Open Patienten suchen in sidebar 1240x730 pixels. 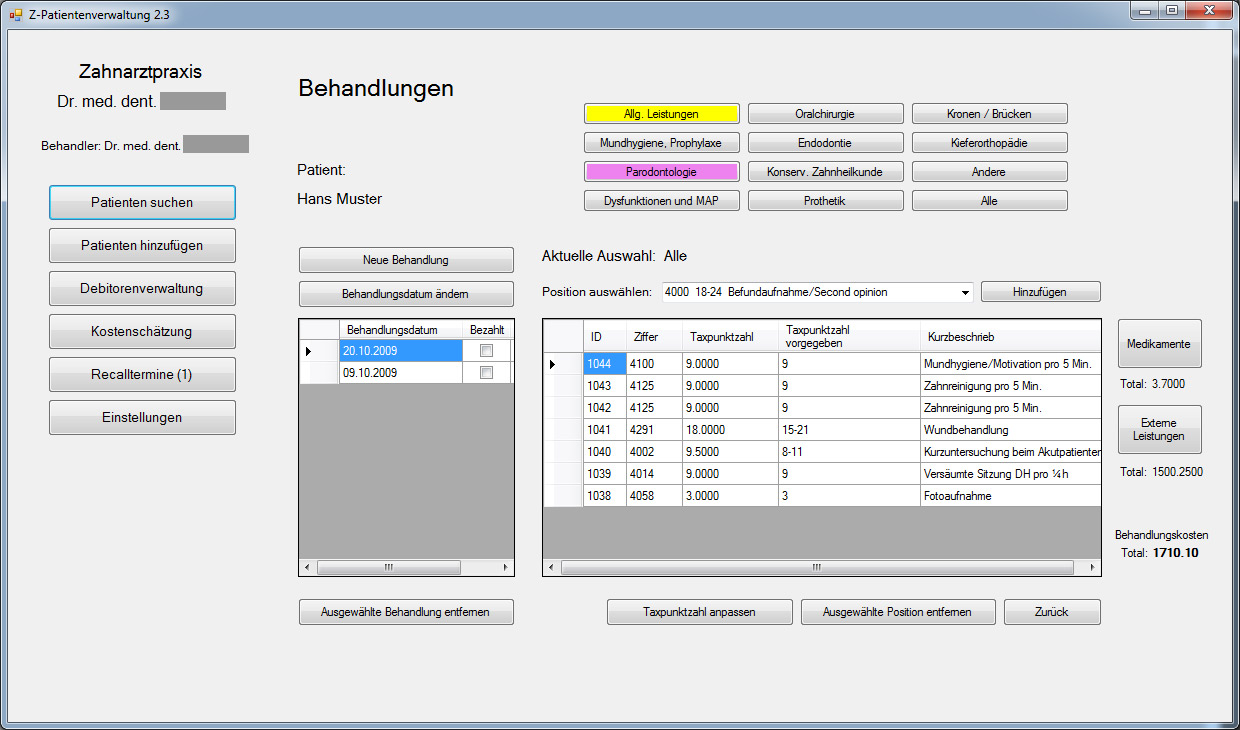[142, 202]
